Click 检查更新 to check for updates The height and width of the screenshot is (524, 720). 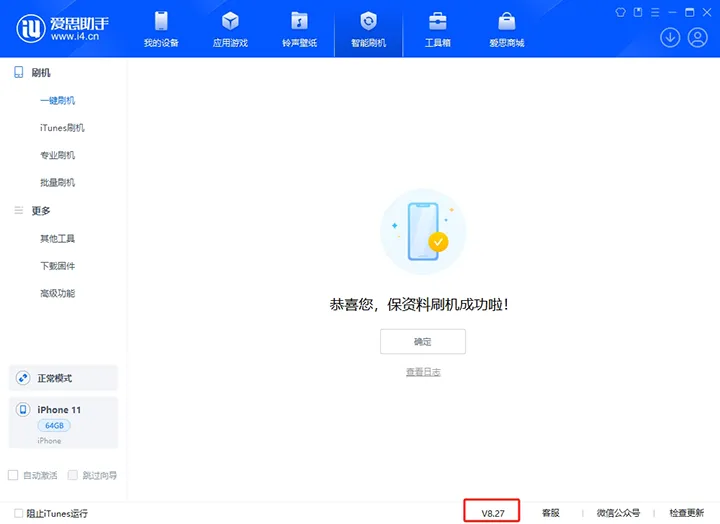pyautogui.click(x=688, y=513)
